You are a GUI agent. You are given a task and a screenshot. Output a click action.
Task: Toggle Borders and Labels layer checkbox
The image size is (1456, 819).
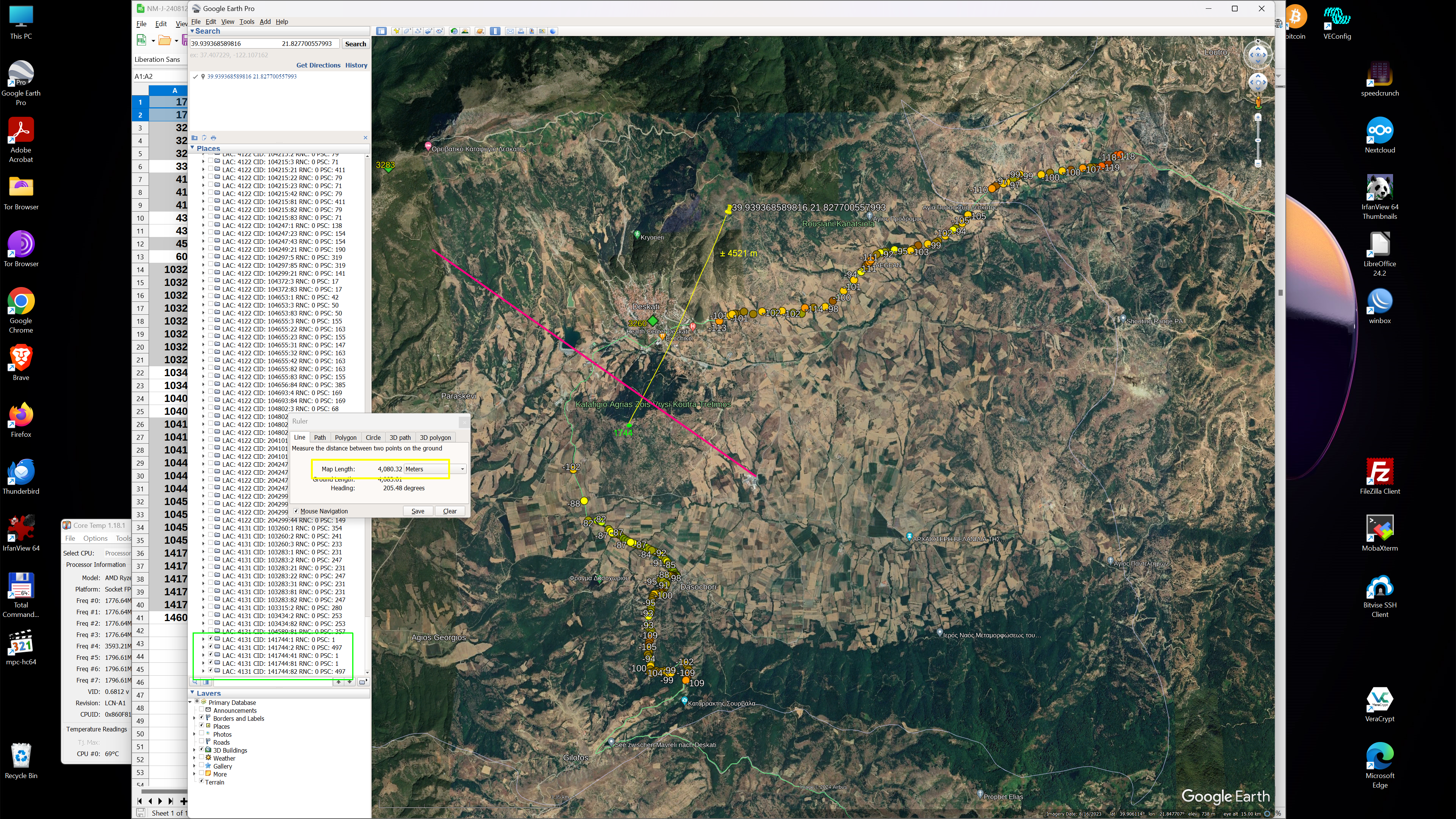[202, 717]
